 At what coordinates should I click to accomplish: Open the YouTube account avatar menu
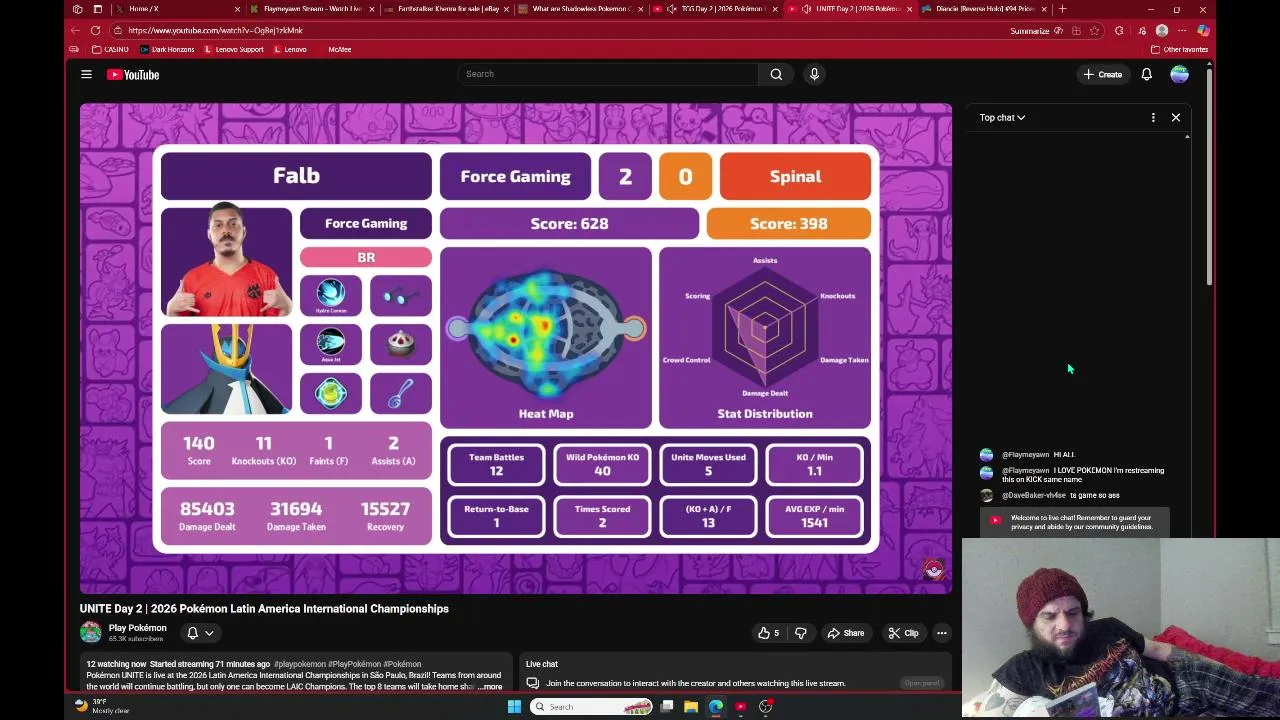click(x=1179, y=74)
